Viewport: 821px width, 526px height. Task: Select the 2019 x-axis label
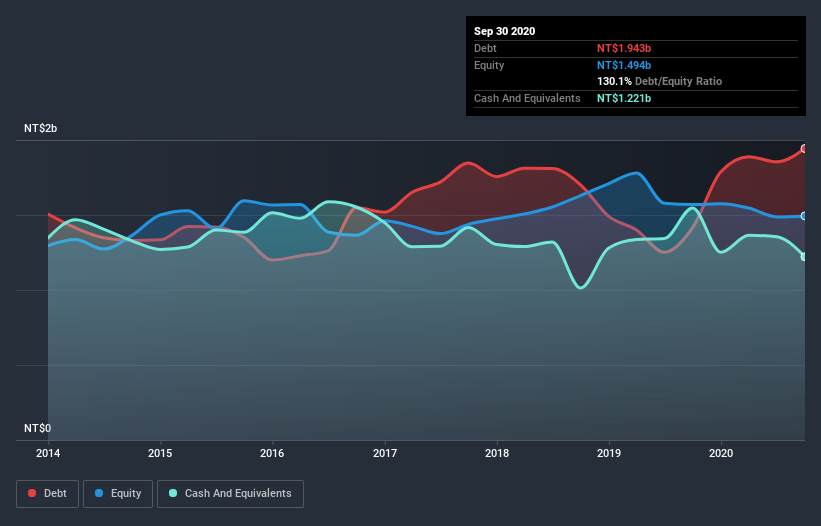click(609, 453)
